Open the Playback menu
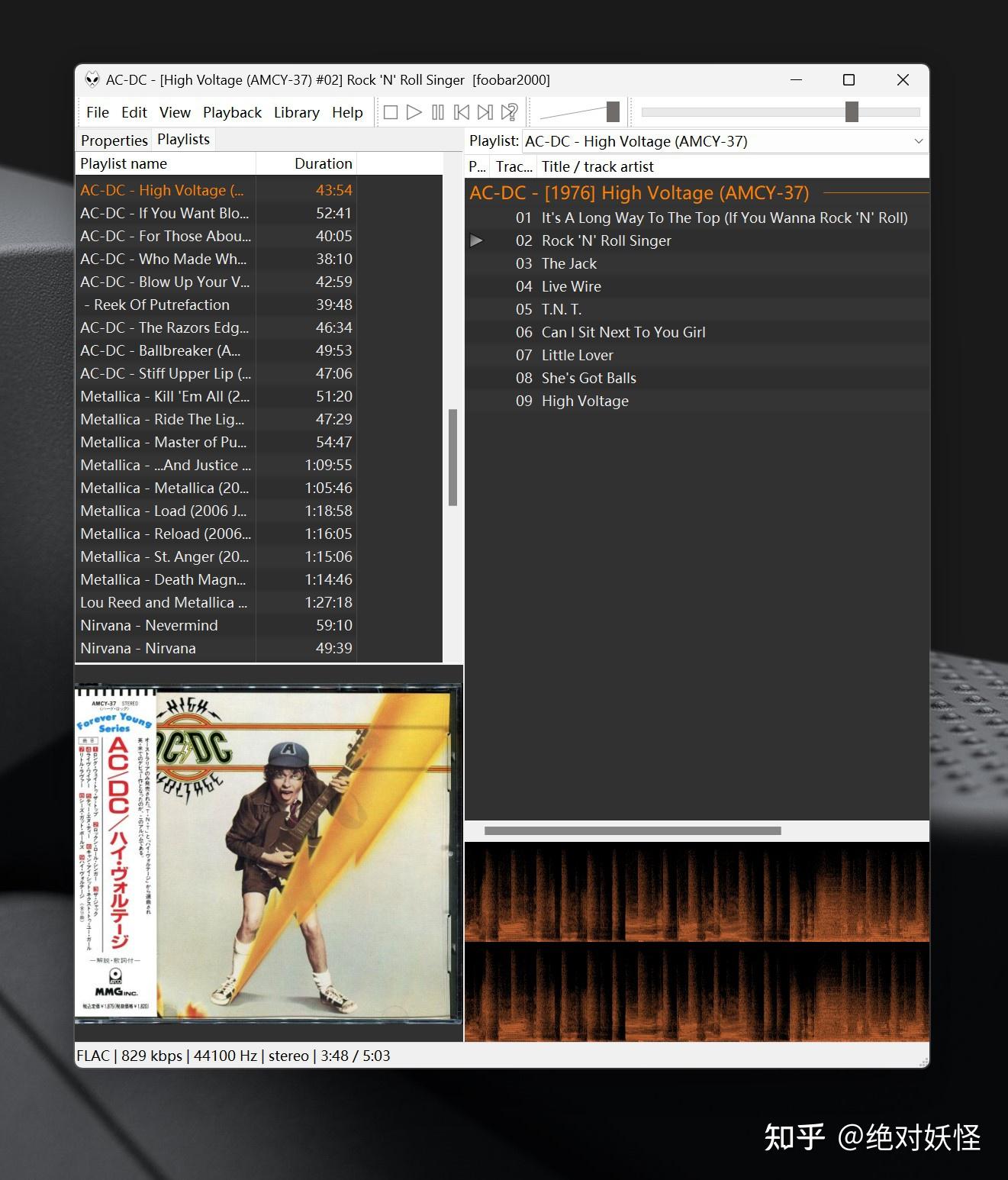The image size is (1008, 1180). point(232,113)
